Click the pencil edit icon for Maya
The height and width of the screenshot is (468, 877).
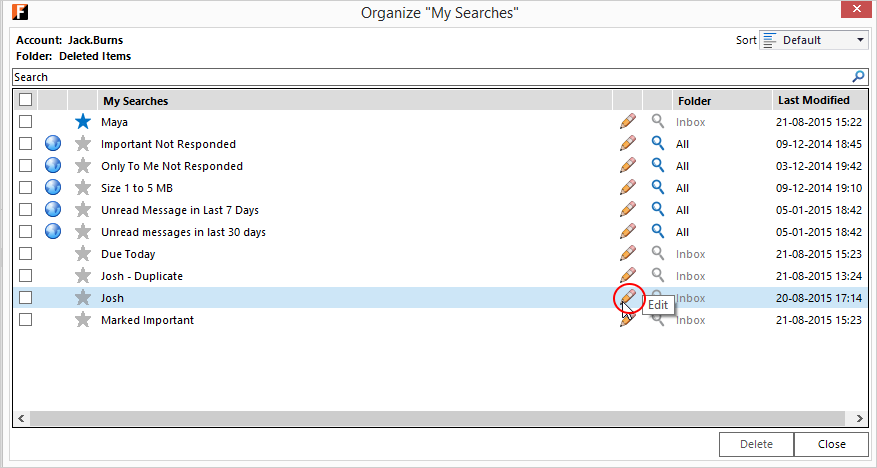click(627, 122)
